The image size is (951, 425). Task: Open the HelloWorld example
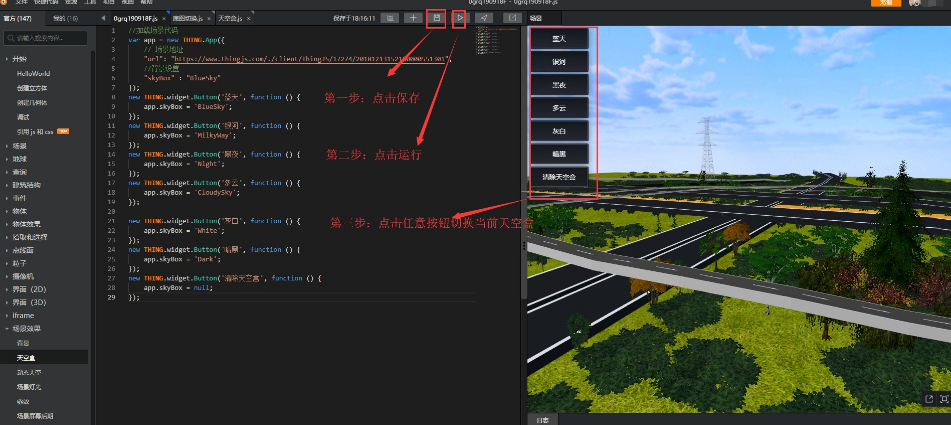[x=33, y=73]
